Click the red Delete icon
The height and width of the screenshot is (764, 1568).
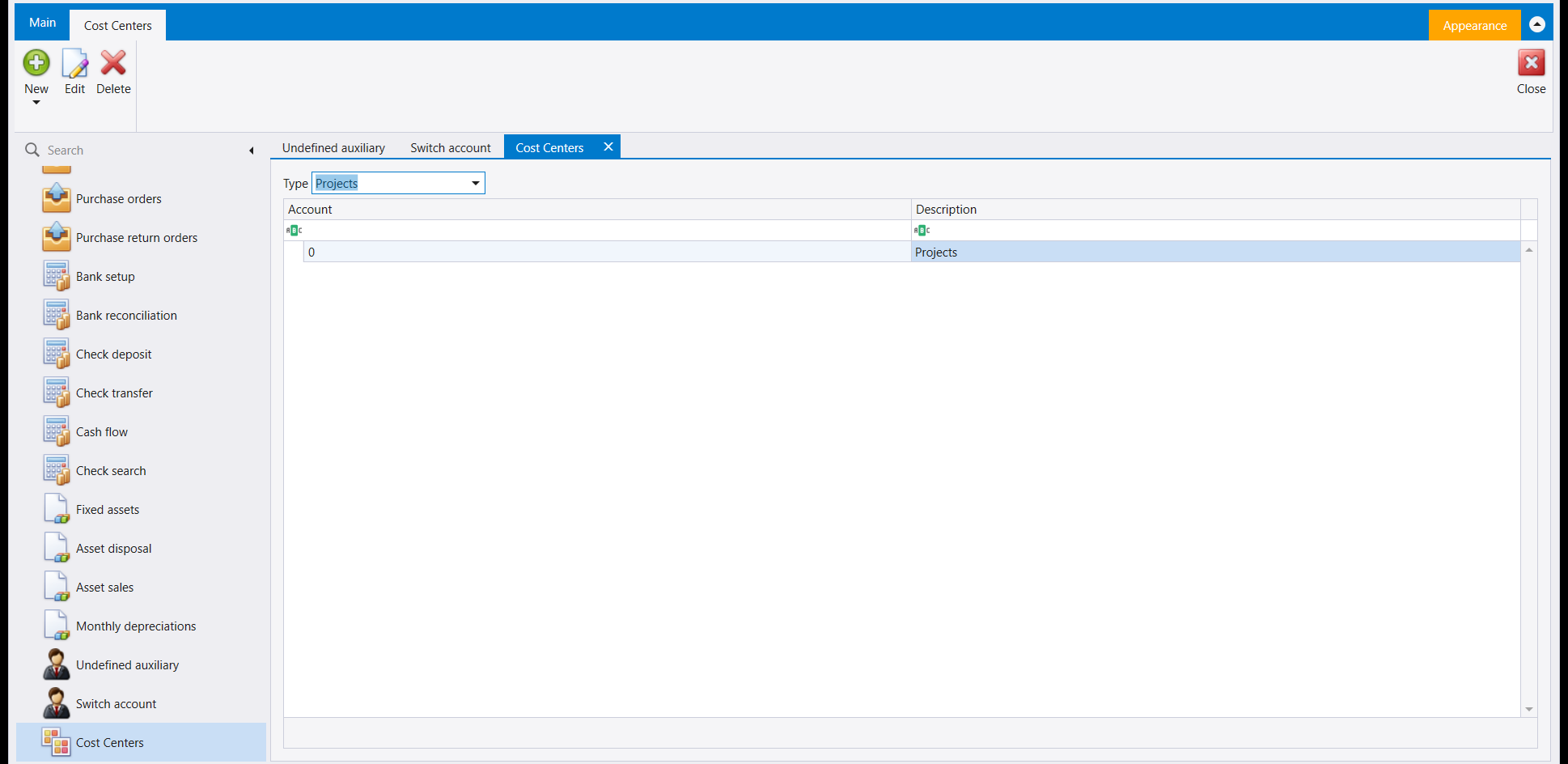point(113,62)
